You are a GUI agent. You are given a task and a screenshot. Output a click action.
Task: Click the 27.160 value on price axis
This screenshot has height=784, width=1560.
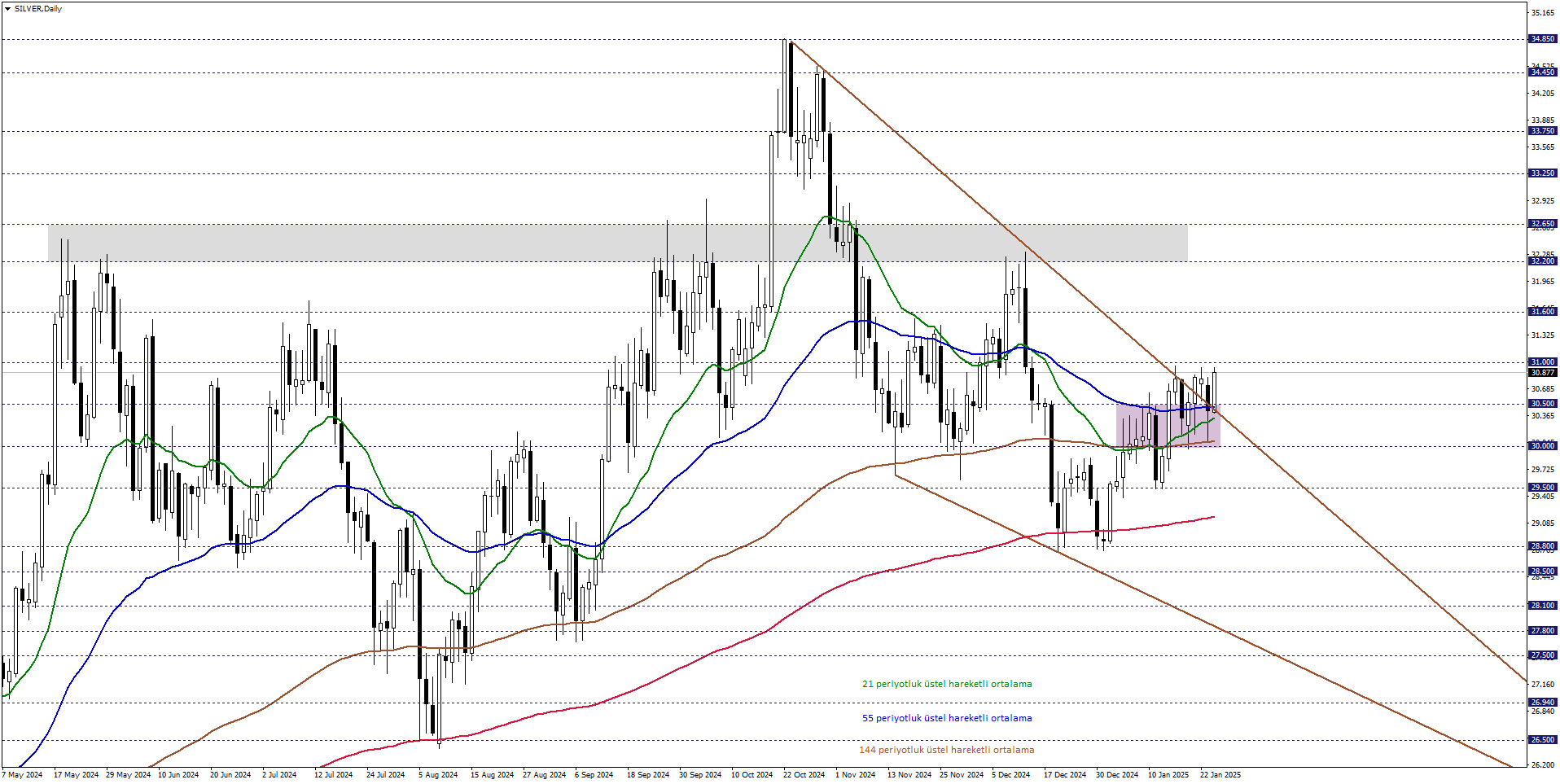click(x=1543, y=685)
